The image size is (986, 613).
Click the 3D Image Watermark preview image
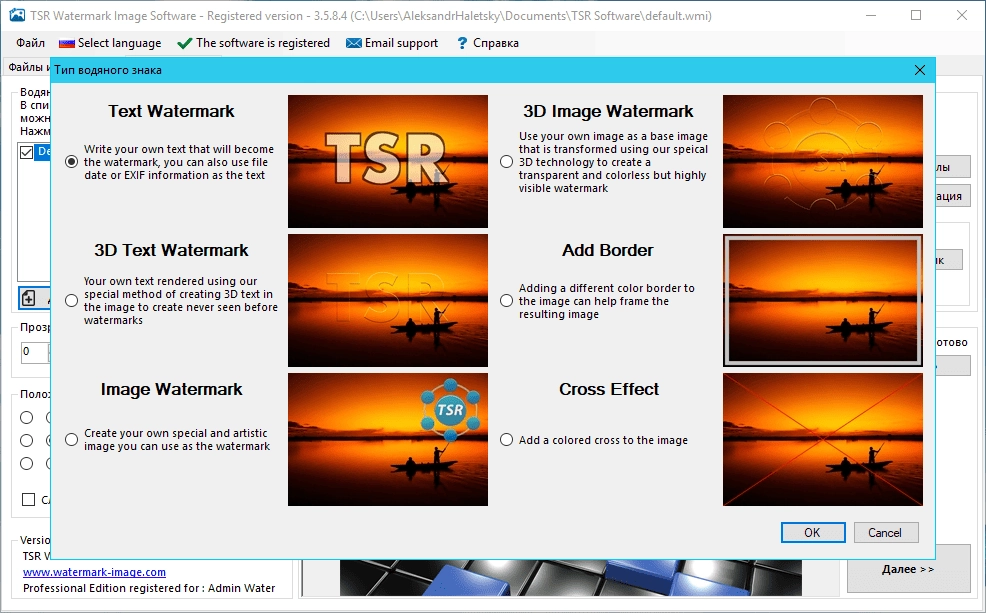823,162
